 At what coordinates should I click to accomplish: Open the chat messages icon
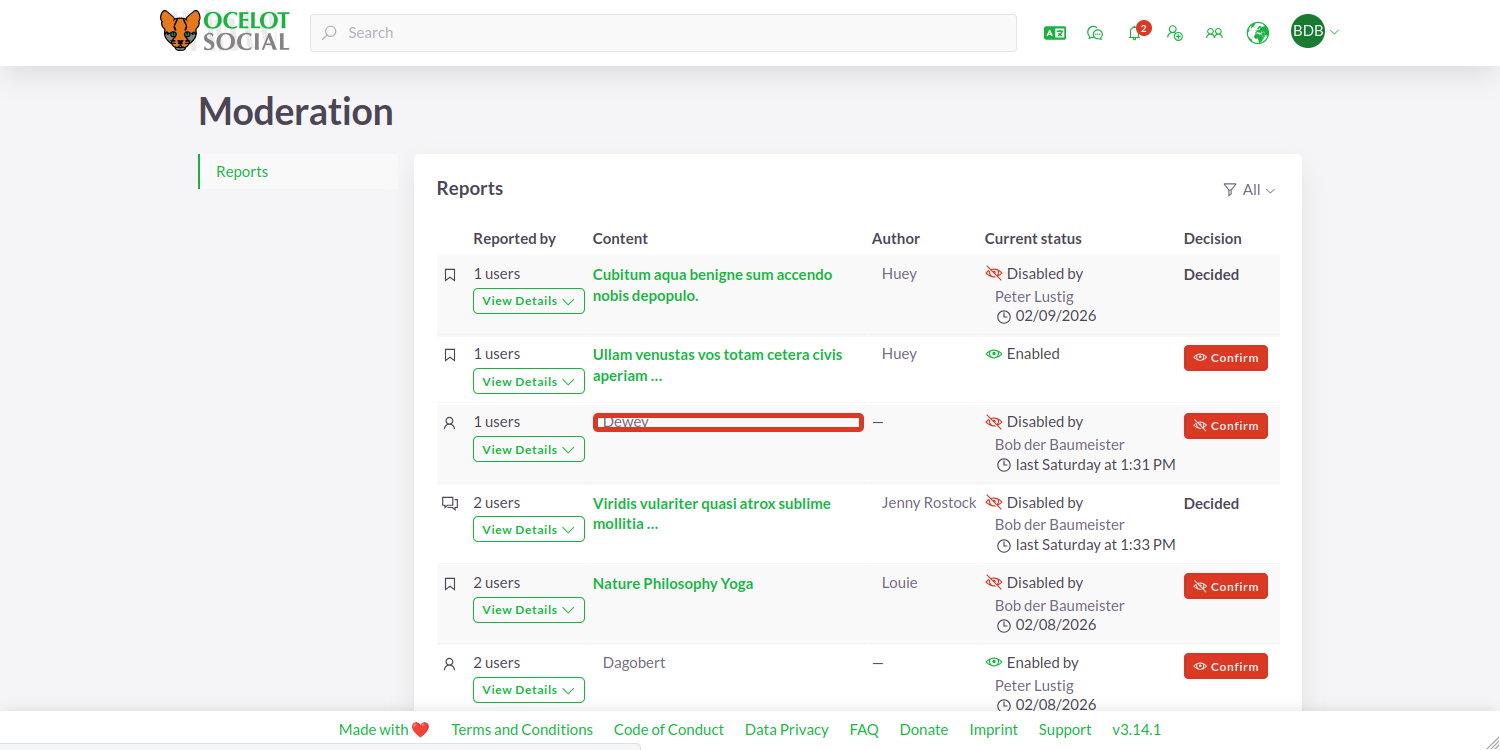pos(1095,33)
